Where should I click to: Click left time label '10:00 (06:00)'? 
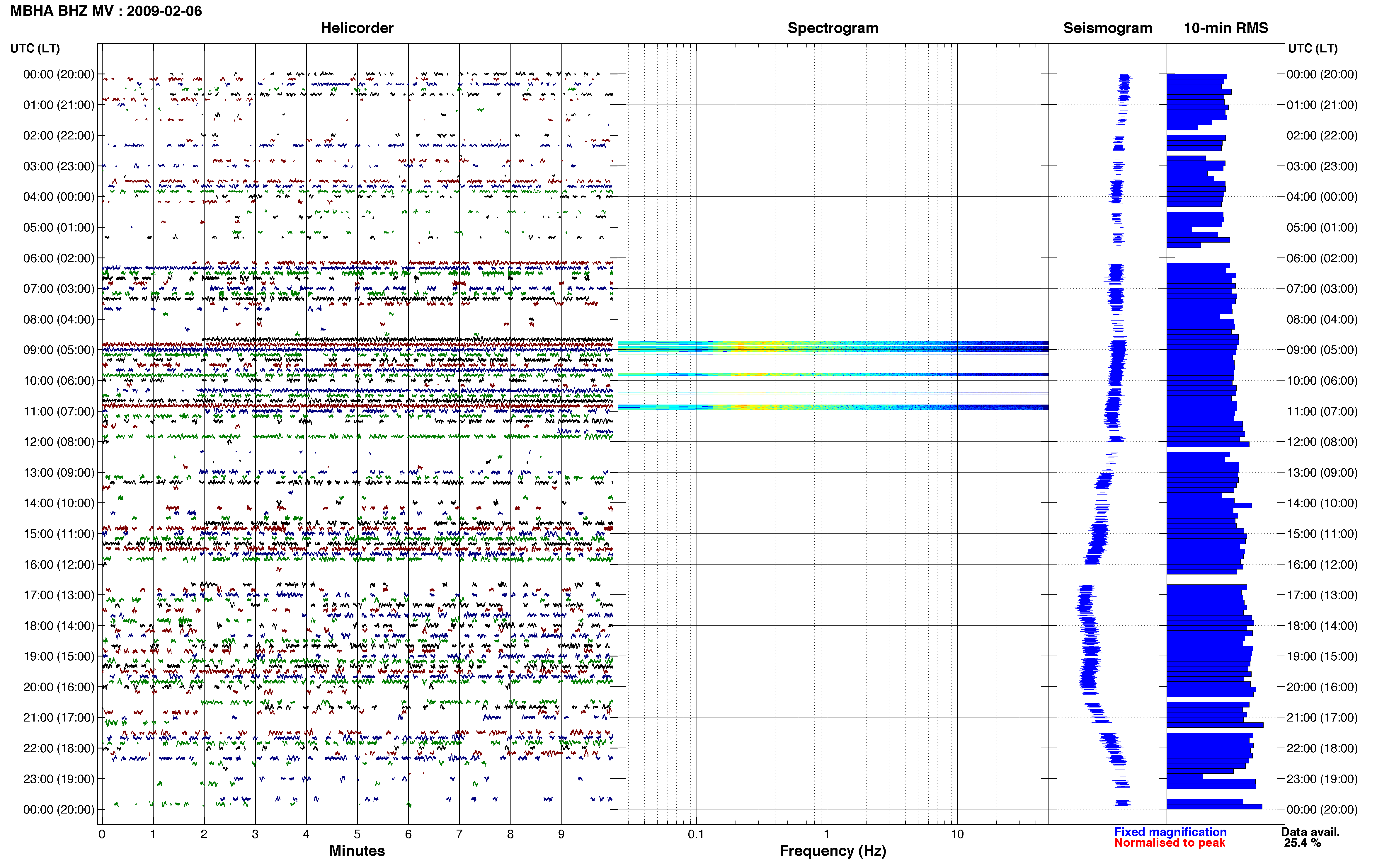59,381
